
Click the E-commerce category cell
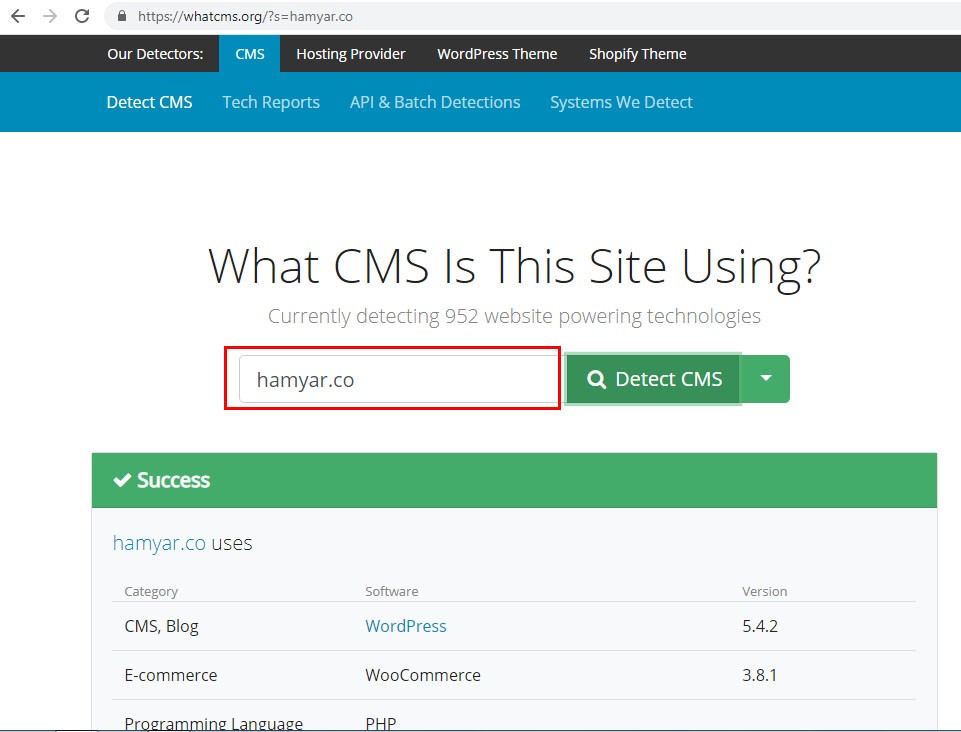(170, 675)
